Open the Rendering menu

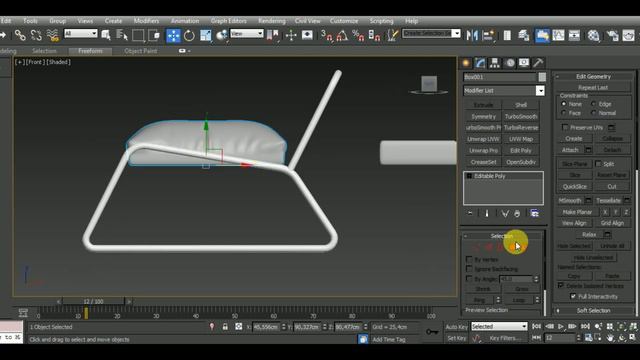pyautogui.click(x=272, y=21)
